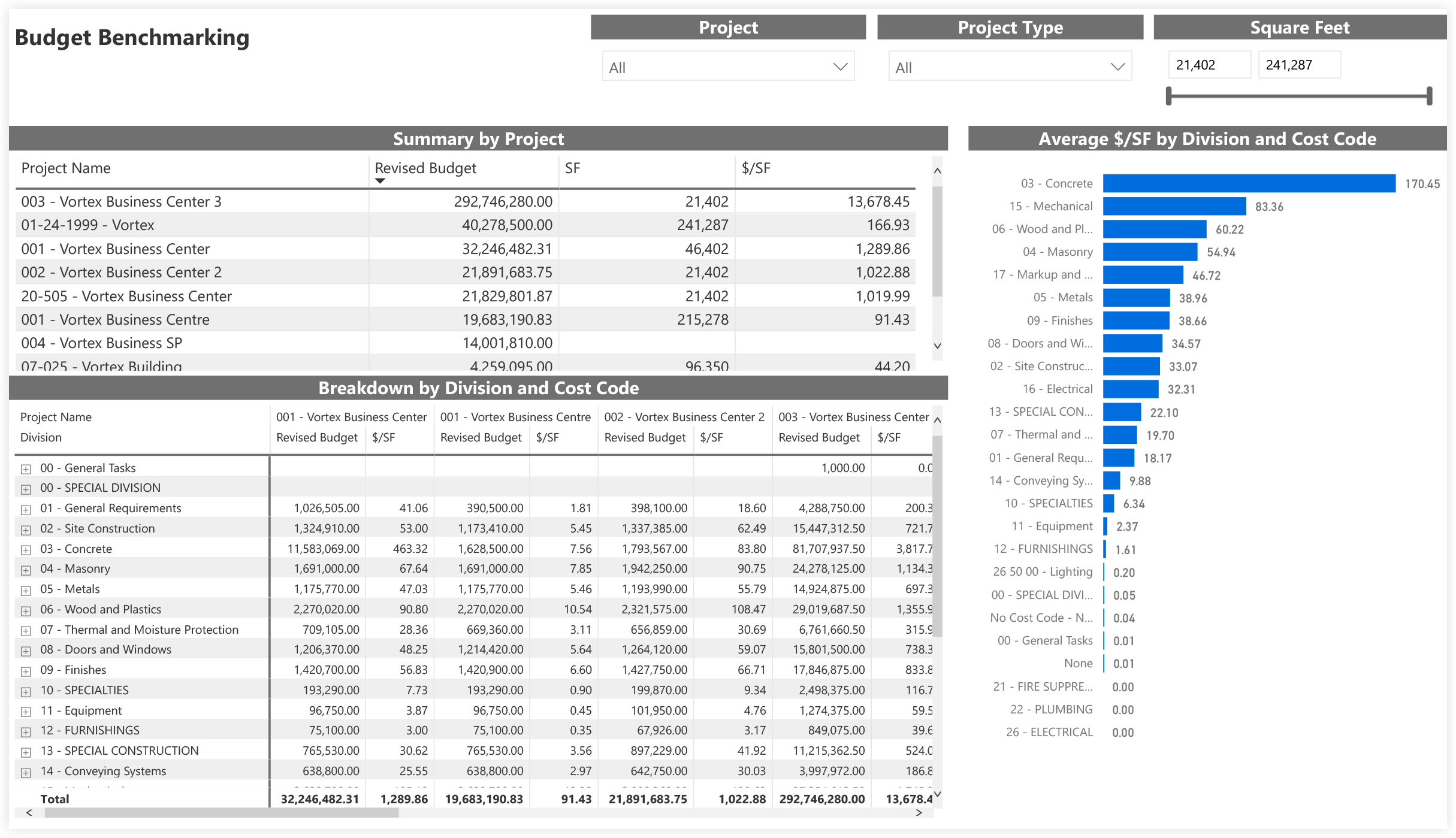Image resolution: width=1456 pixels, height=838 pixels.
Task: Click the Total row label in Breakdown table
Action: [x=55, y=798]
